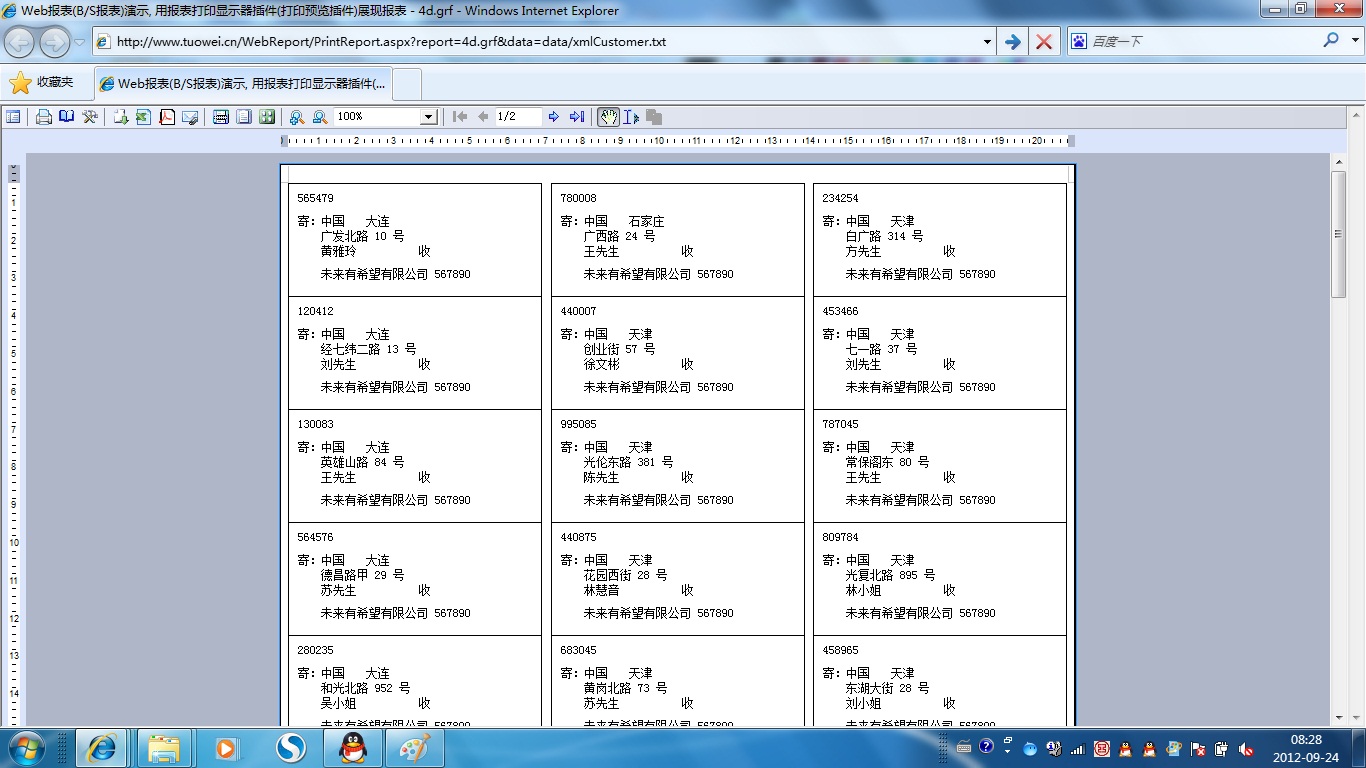
Task: Open the 收藏夹 favorites menu
Action: (x=42, y=83)
